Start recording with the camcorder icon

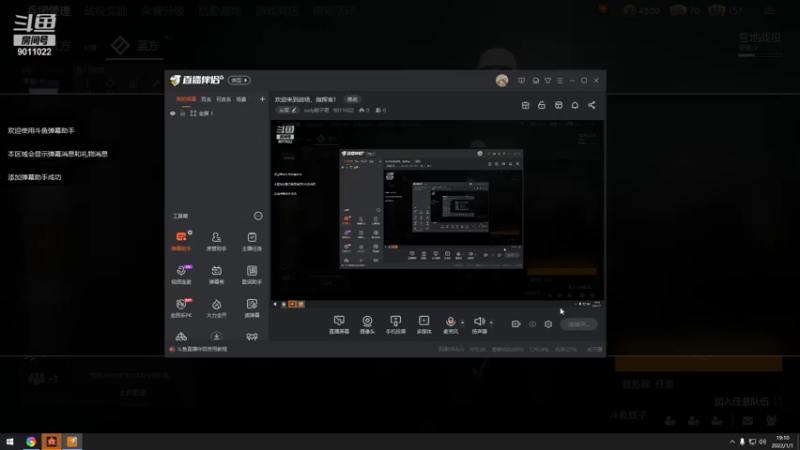pyautogui.click(x=516, y=324)
